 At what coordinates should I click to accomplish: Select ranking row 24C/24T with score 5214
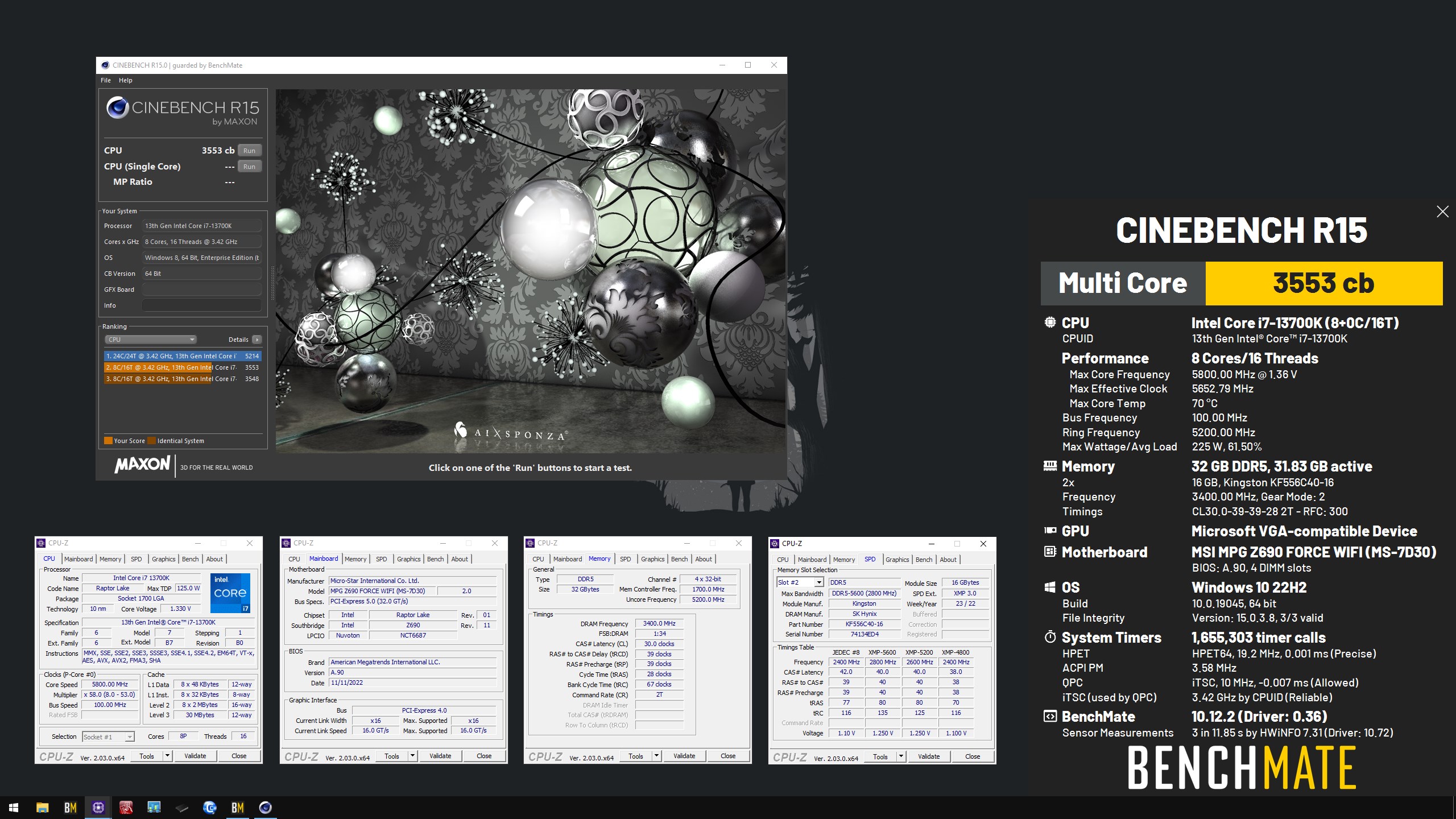(x=183, y=356)
